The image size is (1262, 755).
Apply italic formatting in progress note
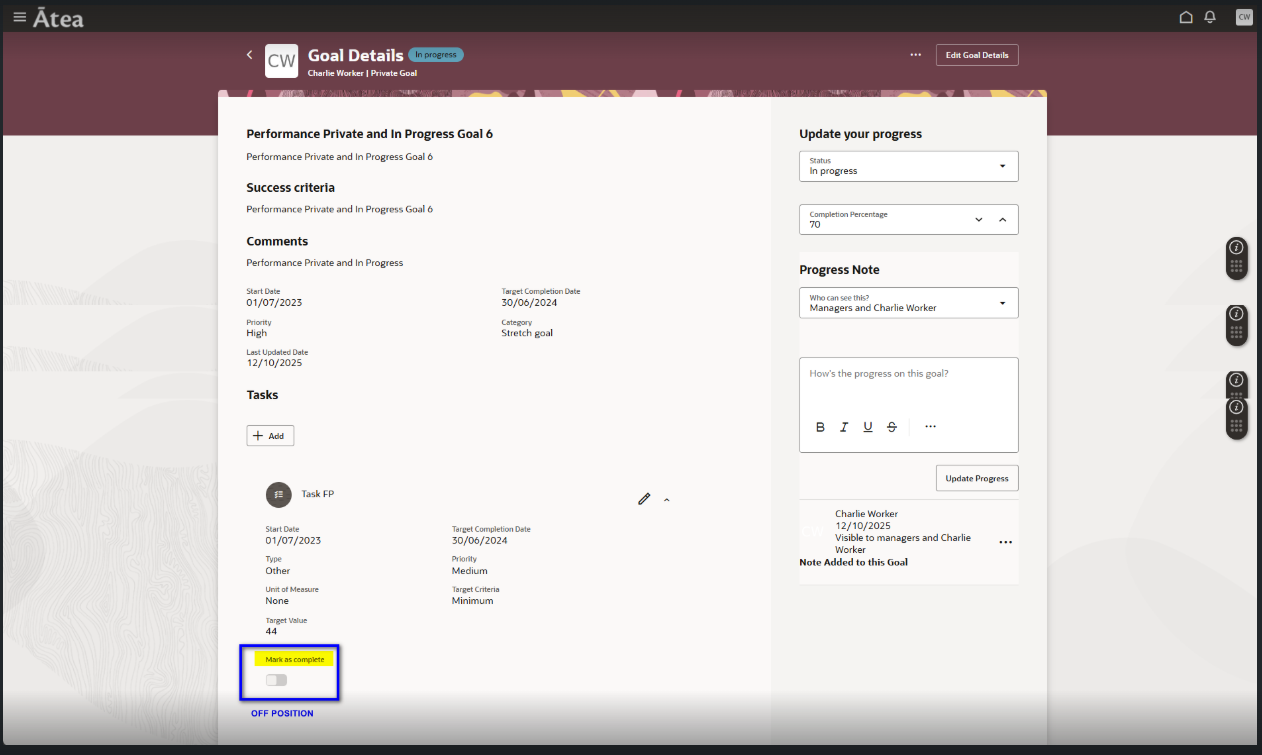(x=844, y=427)
